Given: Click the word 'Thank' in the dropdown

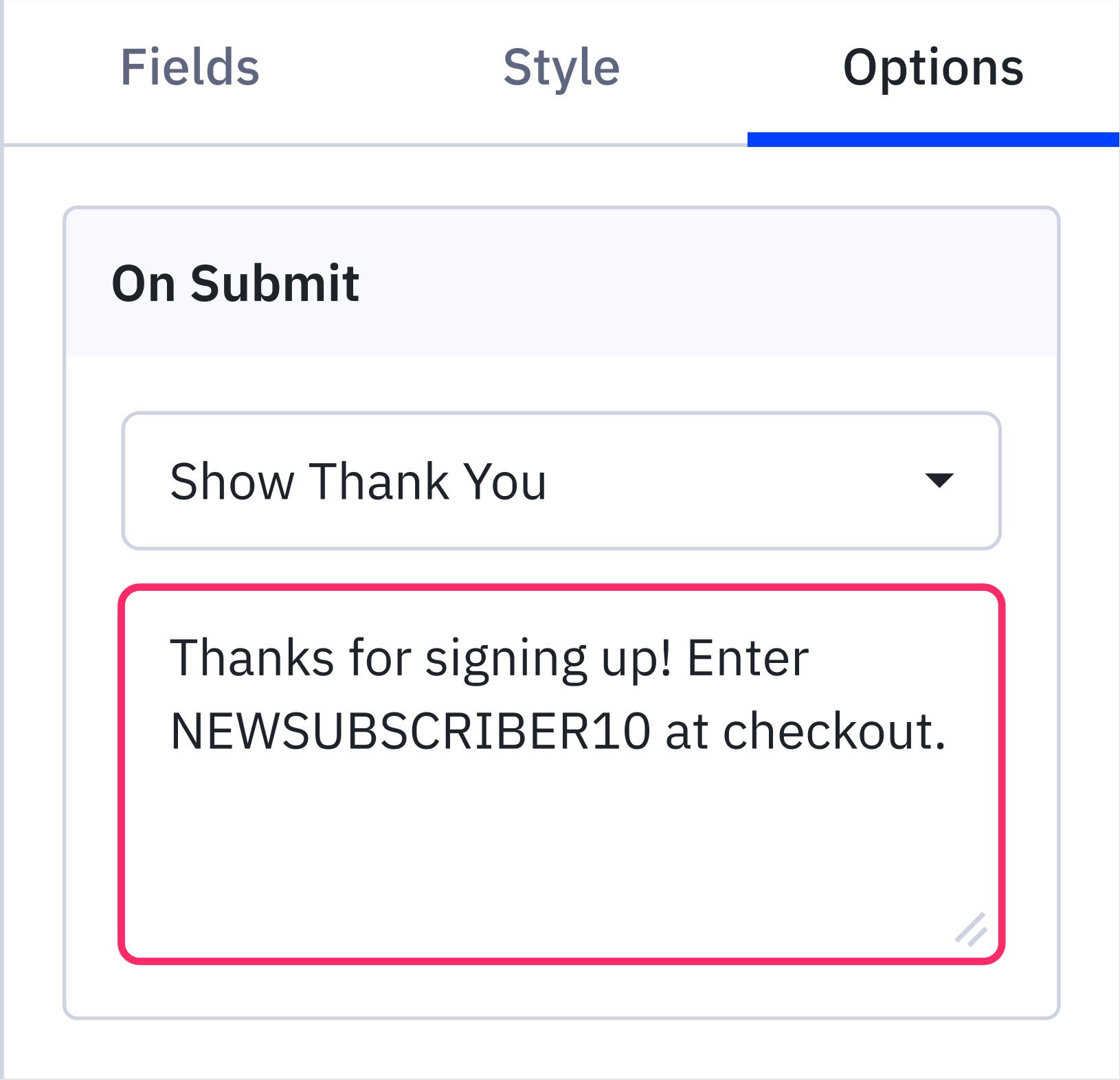Looking at the screenshot, I should [x=379, y=482].
